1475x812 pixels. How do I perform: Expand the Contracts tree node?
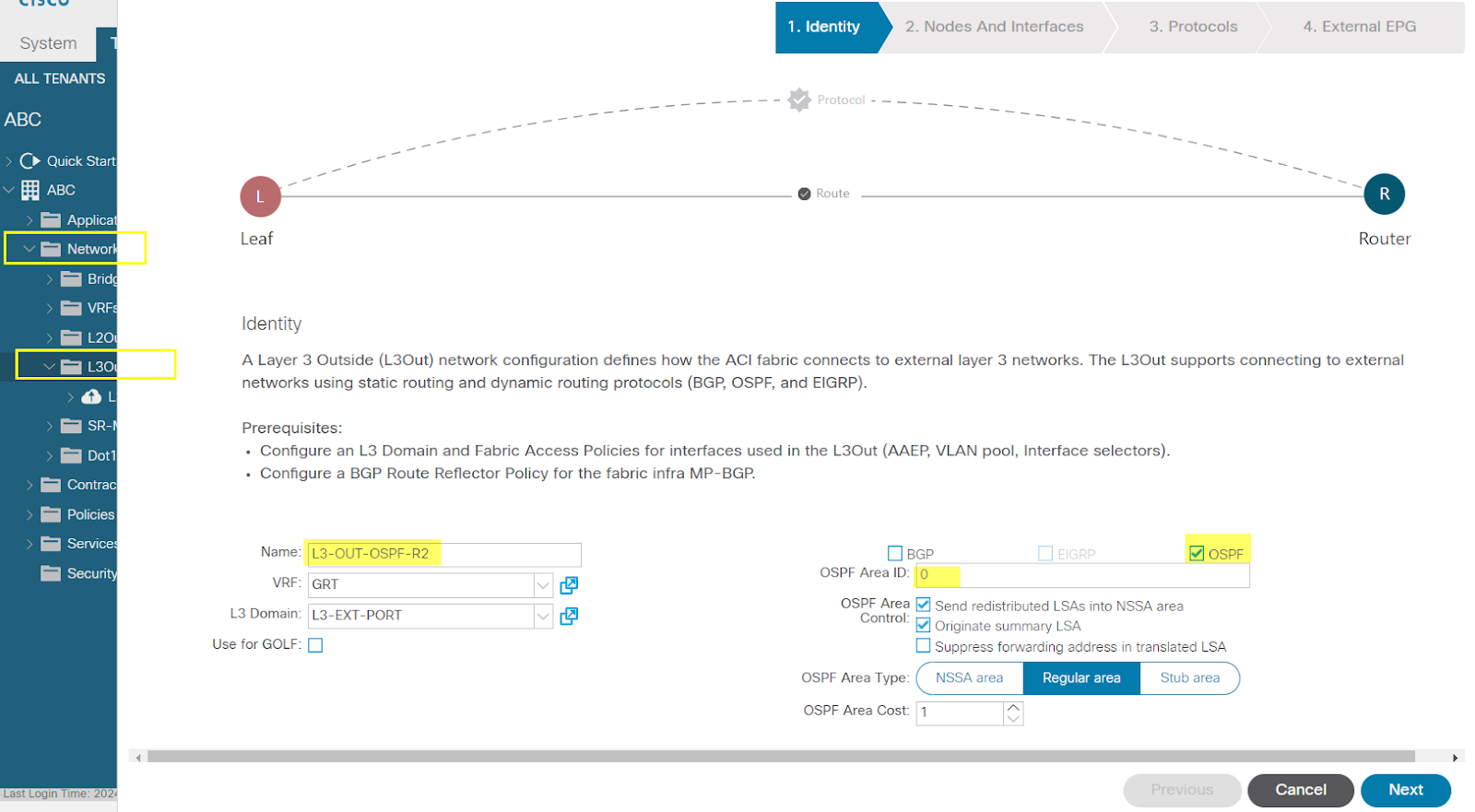point(29,485)
